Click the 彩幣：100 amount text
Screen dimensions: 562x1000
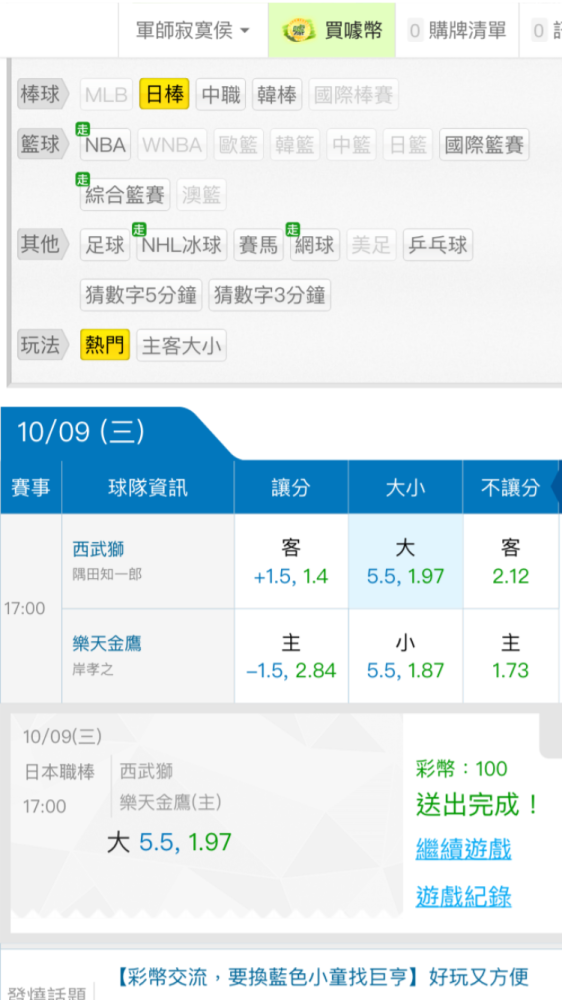pos(462,768)
